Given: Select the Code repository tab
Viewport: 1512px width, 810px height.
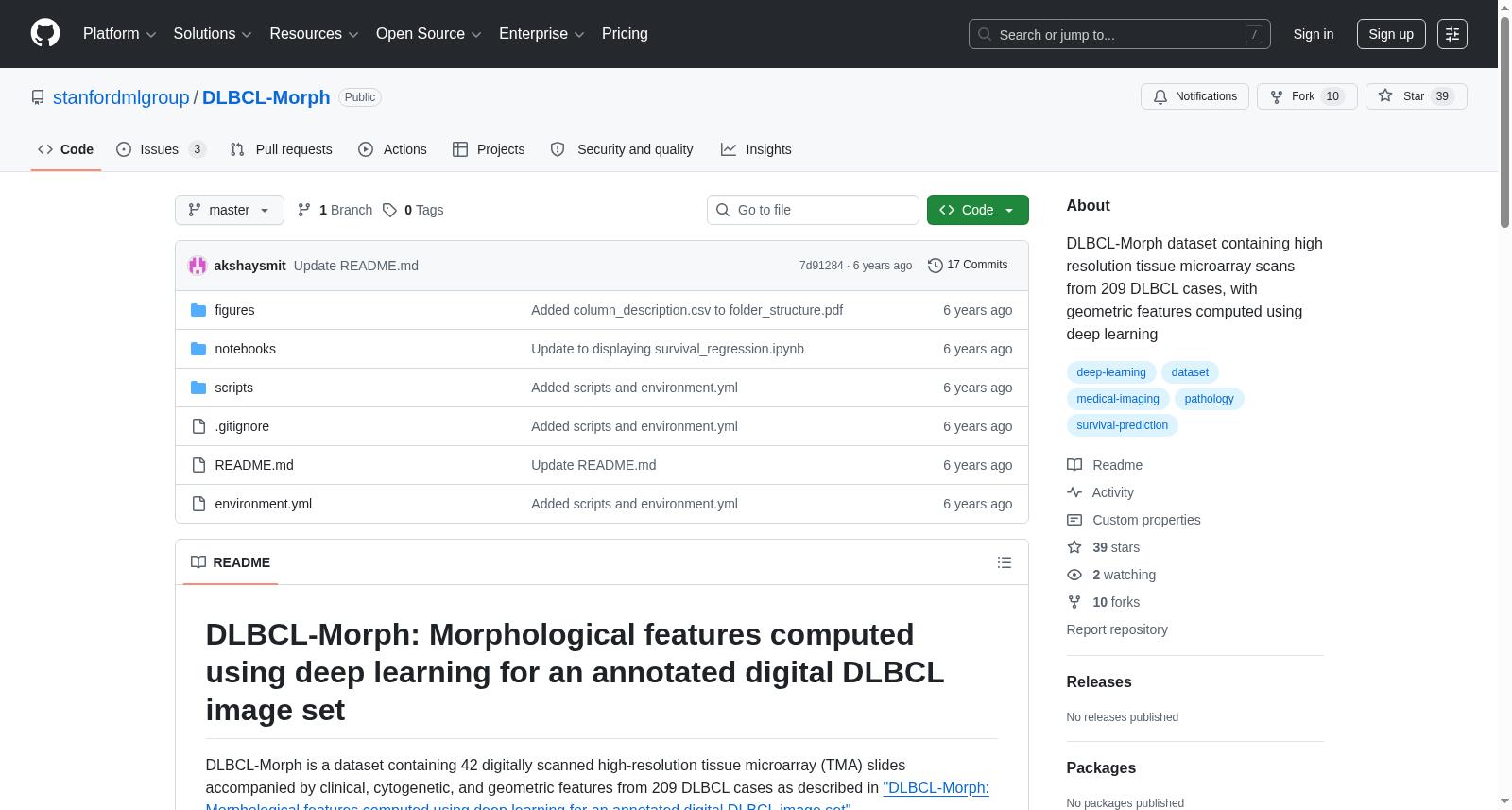Looking at the screenshot, I should (x=66, y=149).
